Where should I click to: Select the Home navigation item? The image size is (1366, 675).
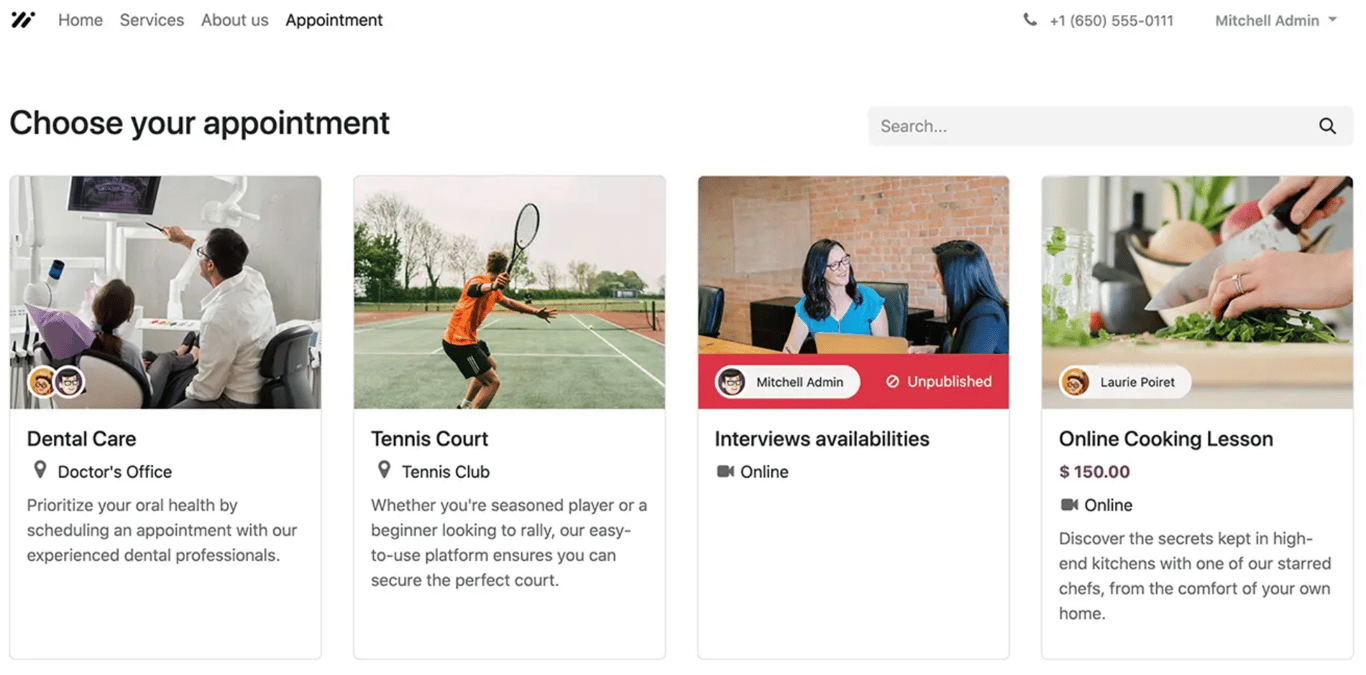point(80,19)
